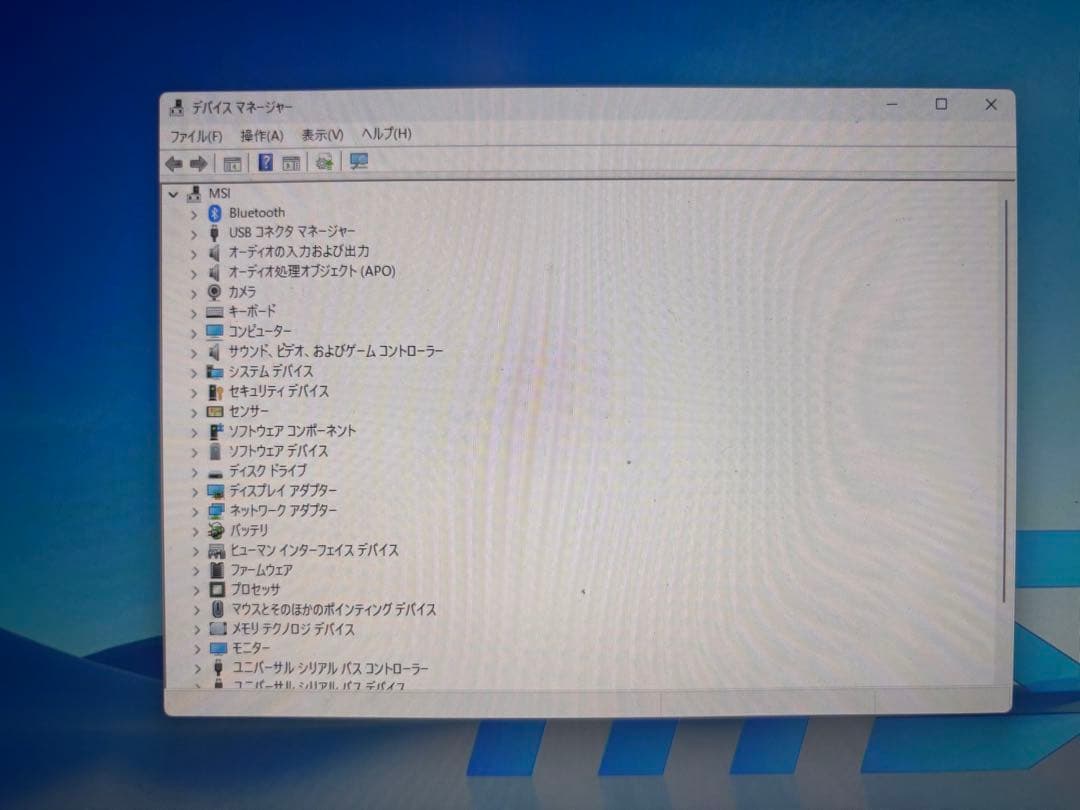
Task: Select the Bluetooth icon in the device tree
Action: (x=214, y=213)
